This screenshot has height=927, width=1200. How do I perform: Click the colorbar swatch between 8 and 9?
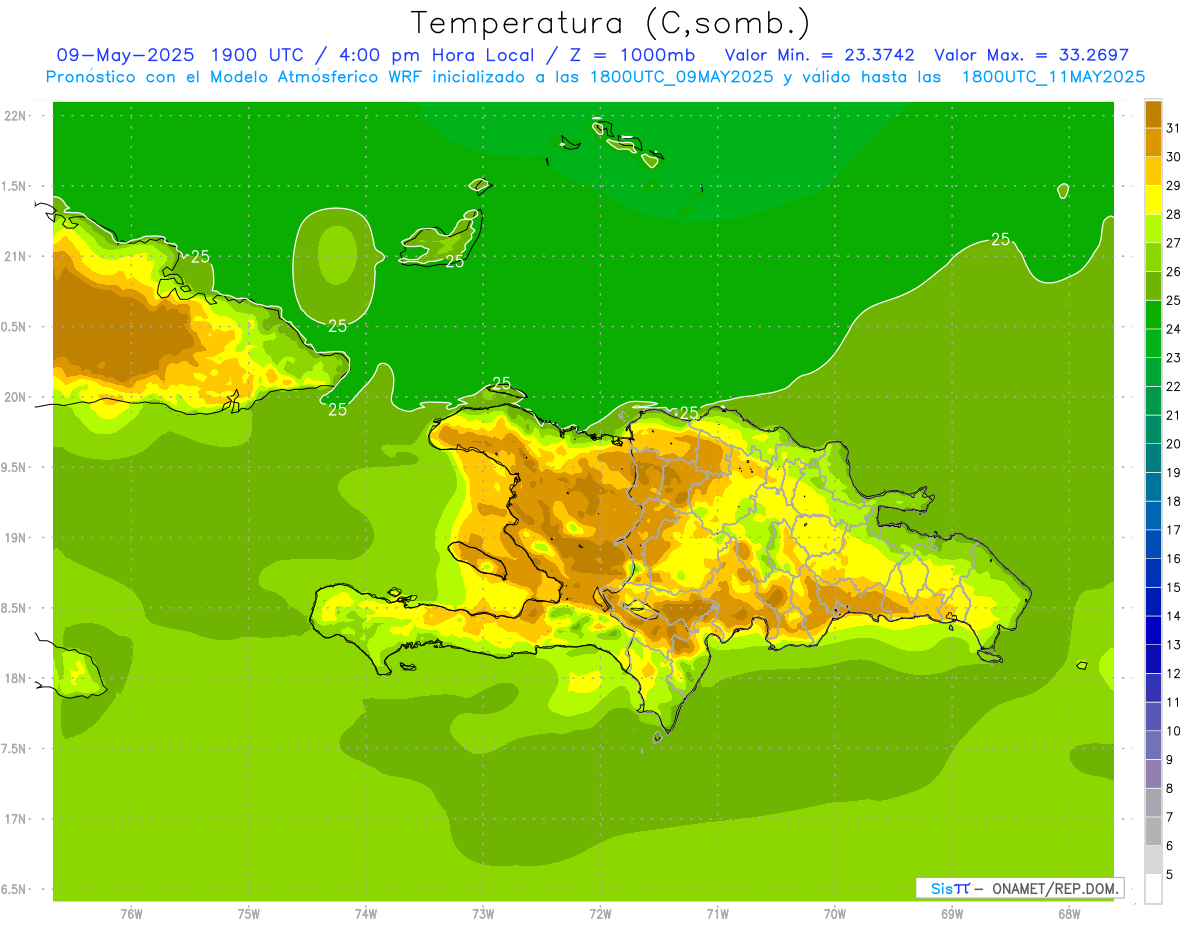tap(1153, 774)
